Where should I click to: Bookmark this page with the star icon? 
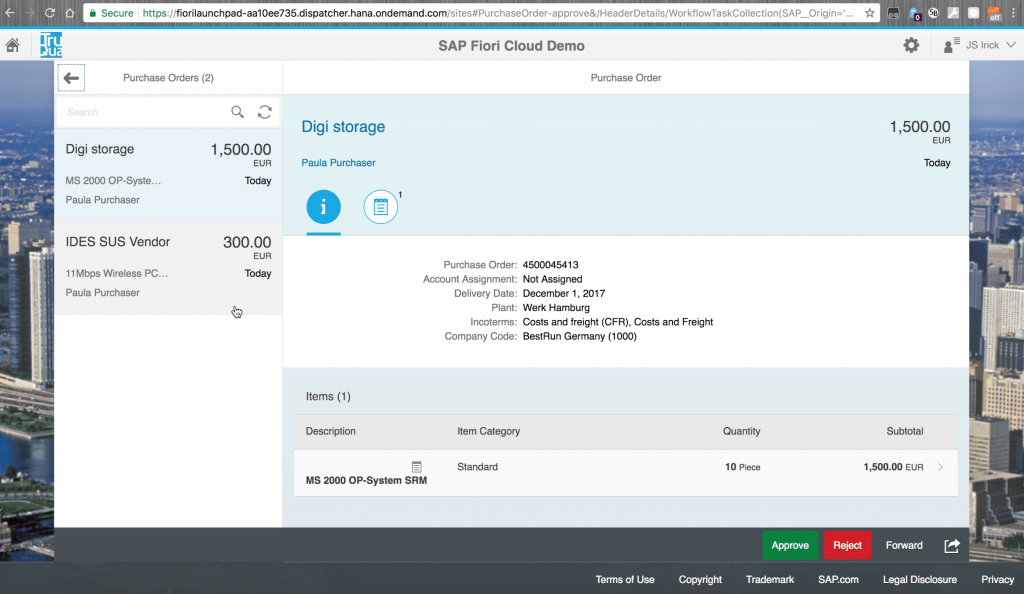[x=870, y=12]
